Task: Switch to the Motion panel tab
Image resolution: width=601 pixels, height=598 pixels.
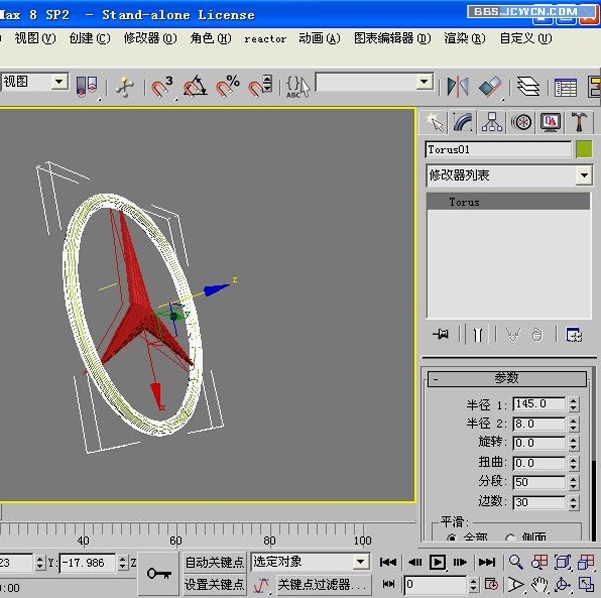Action: pyautogui.click(x=521, y=123)
